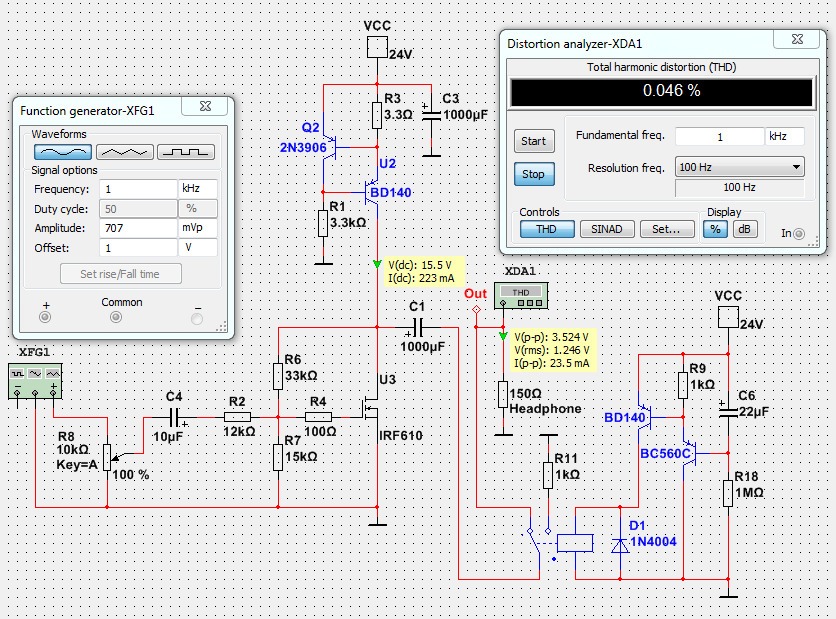The image size is (836, 619).
Task: Close the Distortion analyzer-XDA1 window
Action: [x=797, y=39]
